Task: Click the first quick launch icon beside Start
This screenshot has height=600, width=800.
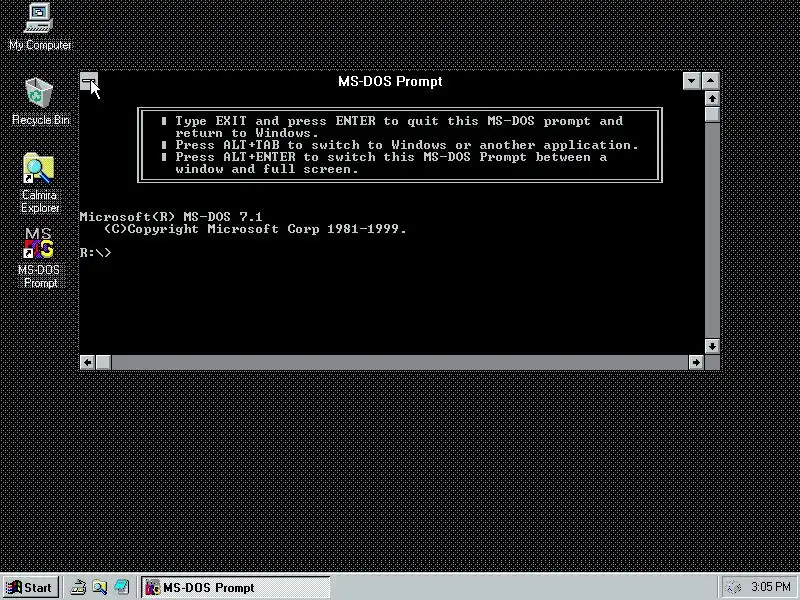Action: click(78, 587)
